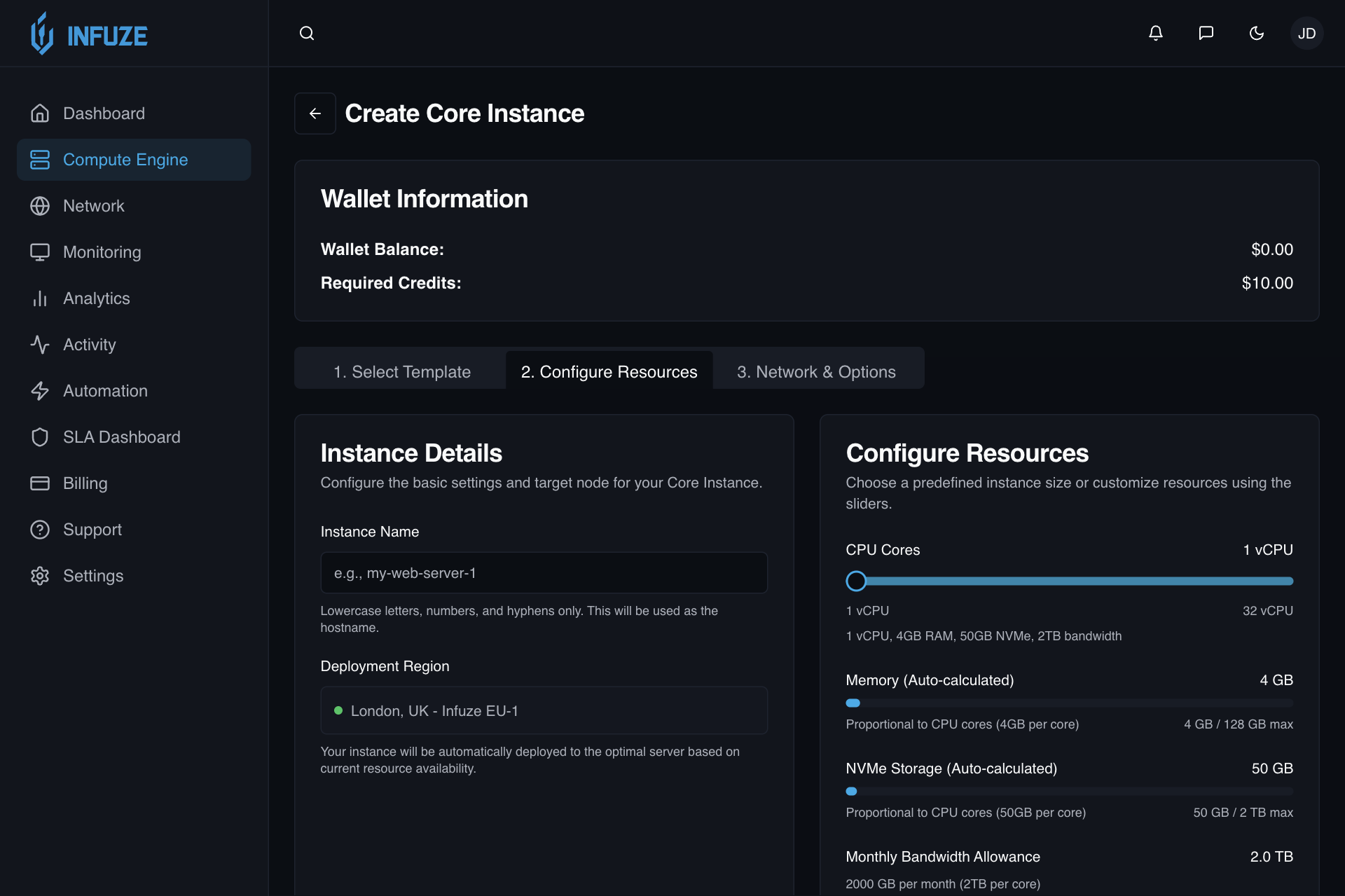The width and height of the screenshot is (1345, 896).
Task: Select Compute Engine menu item
Action: pos(134,160)
